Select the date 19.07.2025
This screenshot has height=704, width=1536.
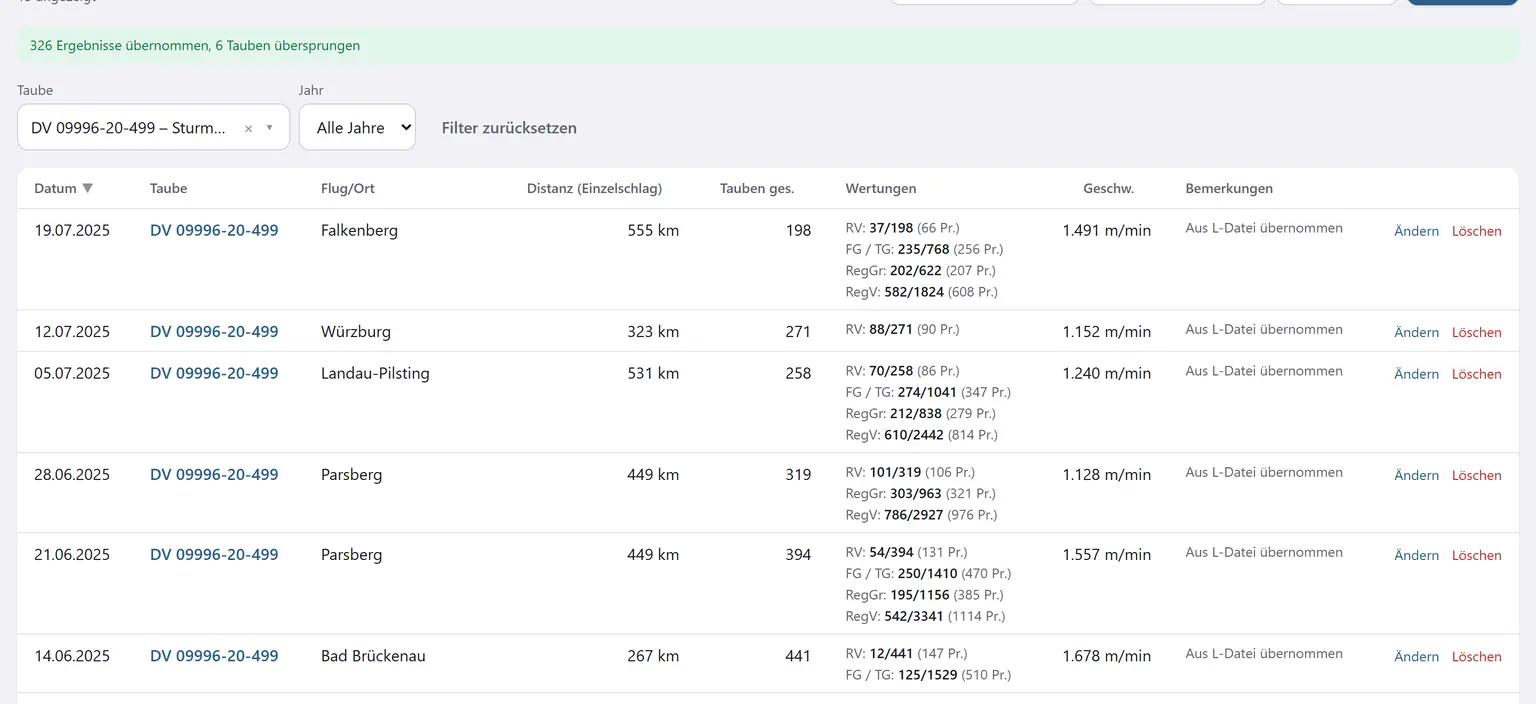pos(72,230)
